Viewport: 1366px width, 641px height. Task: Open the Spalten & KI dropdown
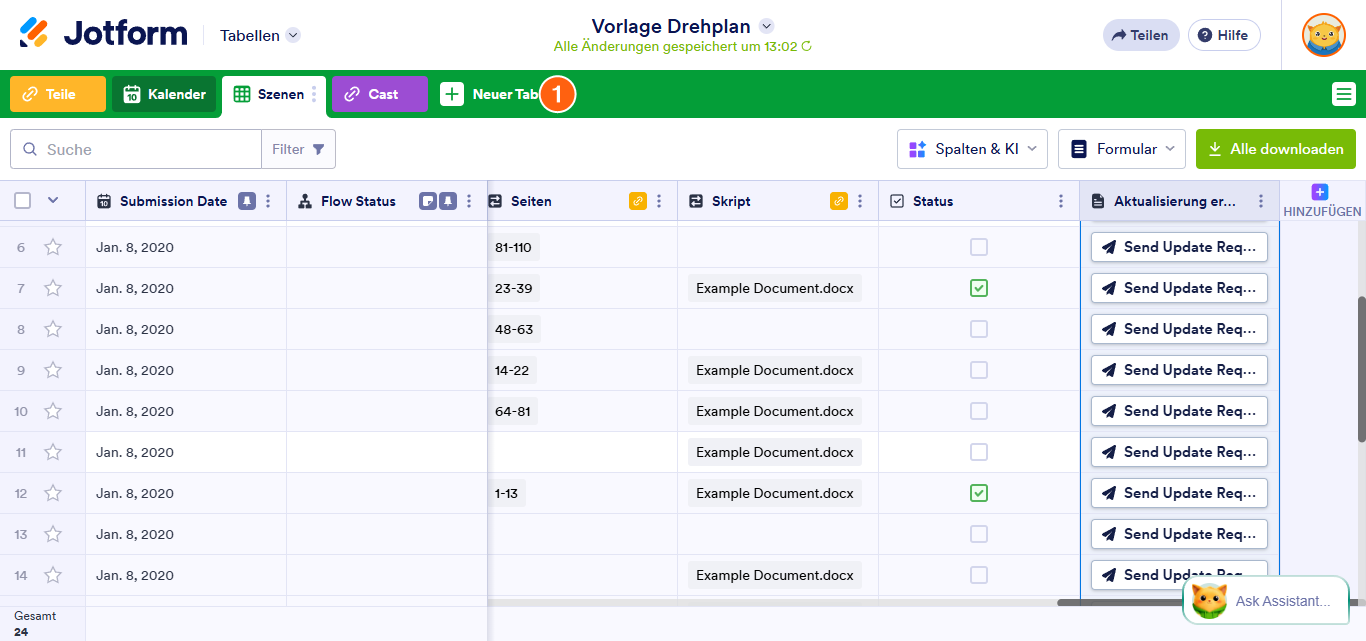tap(971, 149)
